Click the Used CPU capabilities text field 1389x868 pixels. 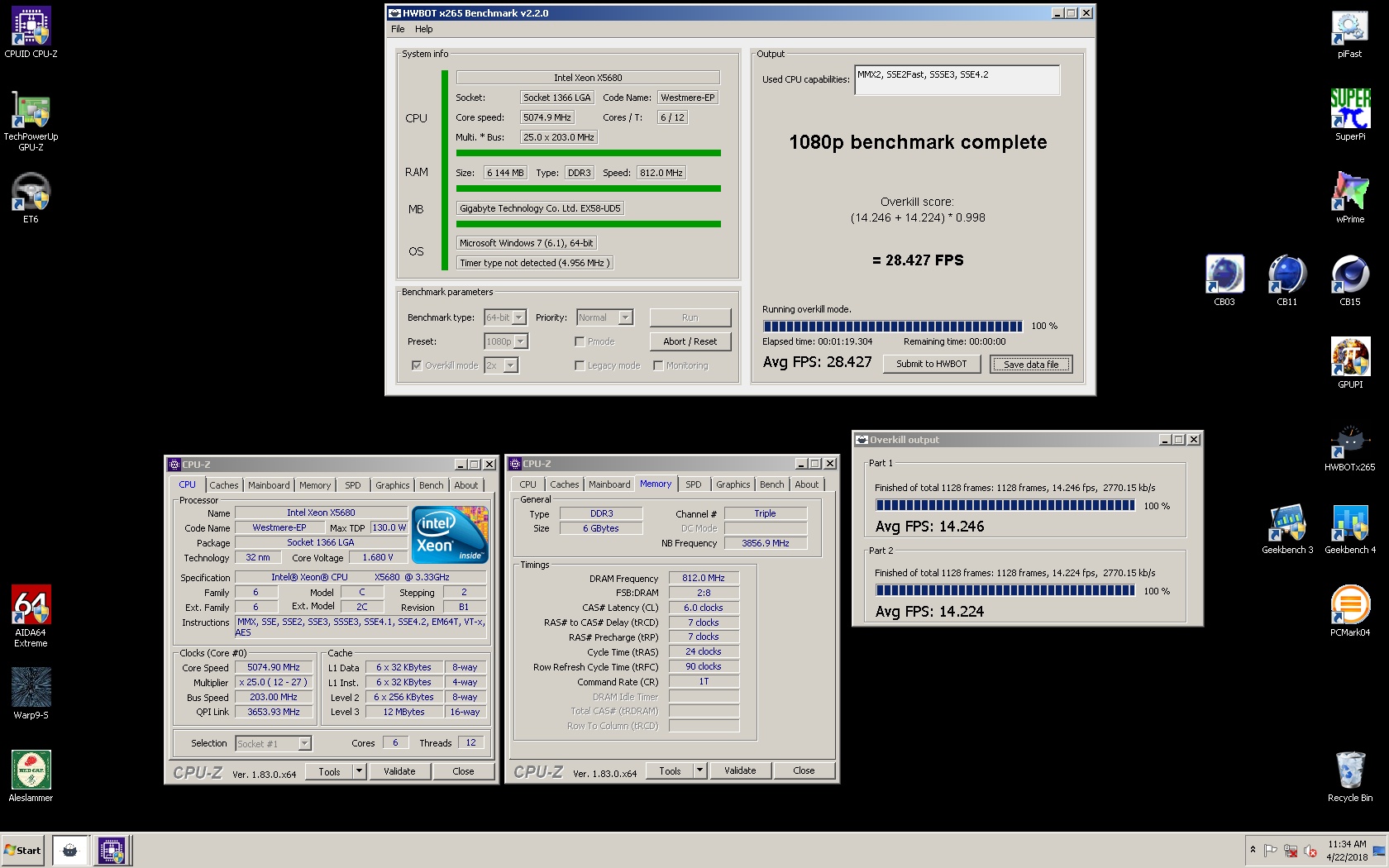(957, 80)
